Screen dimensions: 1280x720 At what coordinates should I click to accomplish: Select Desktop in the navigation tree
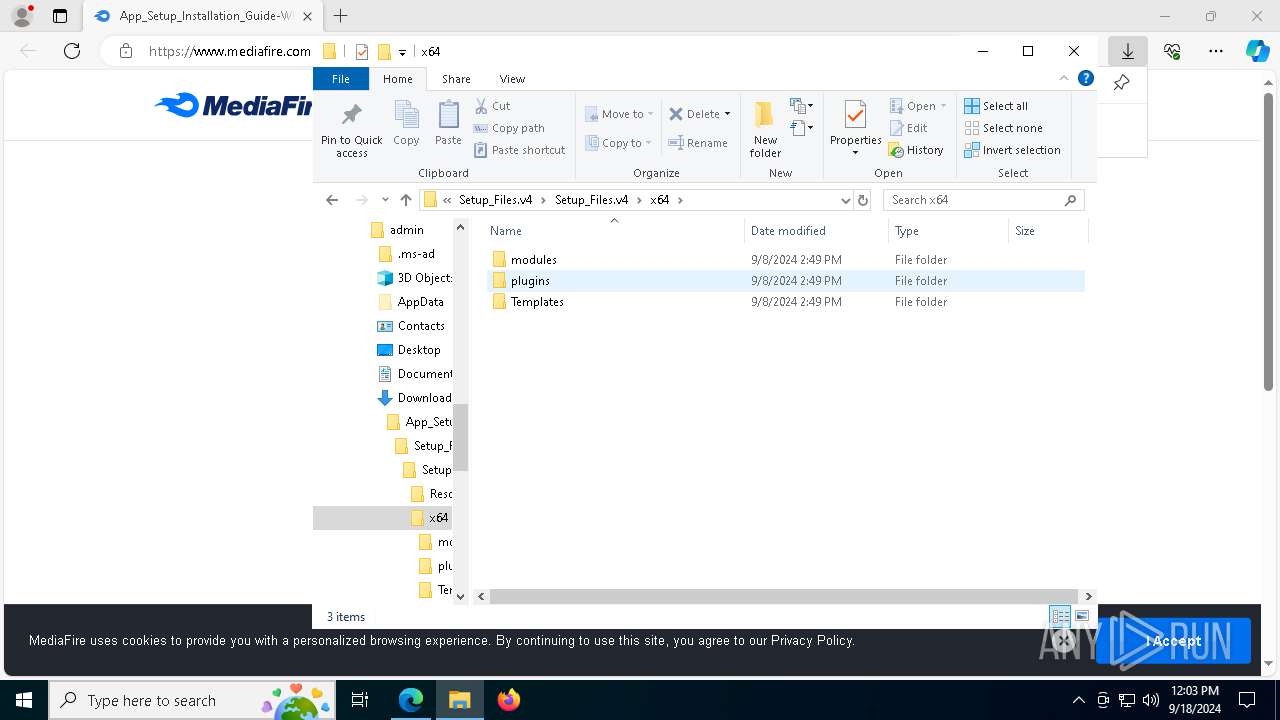point(410,350)
